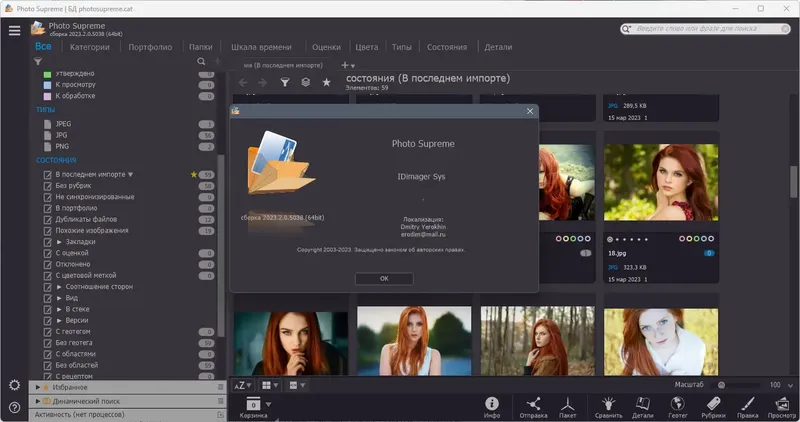The width and height of the screenshot is (800, 422).
Task: Open the Инфо panel
Action: coord(492,407)
